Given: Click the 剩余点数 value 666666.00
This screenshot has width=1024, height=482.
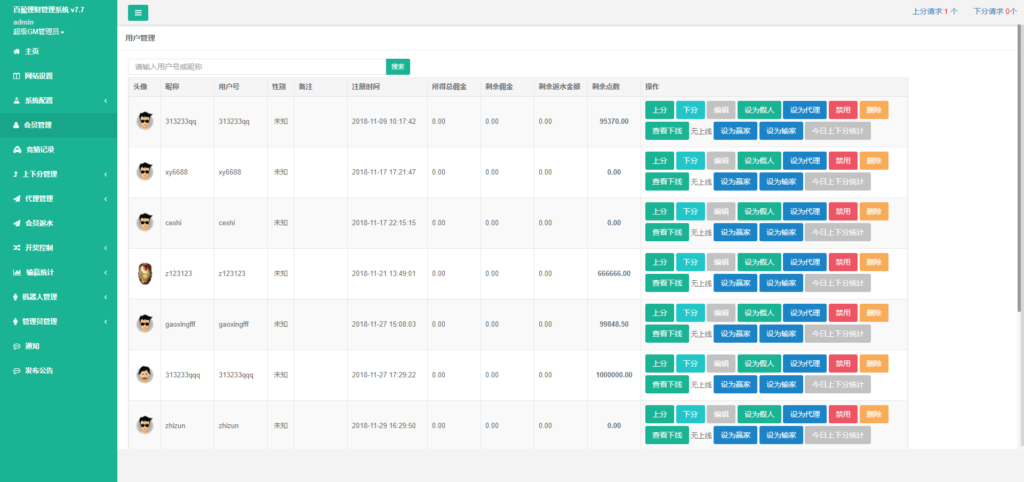Looking at the screenshot, I should [x=614, y=274].
